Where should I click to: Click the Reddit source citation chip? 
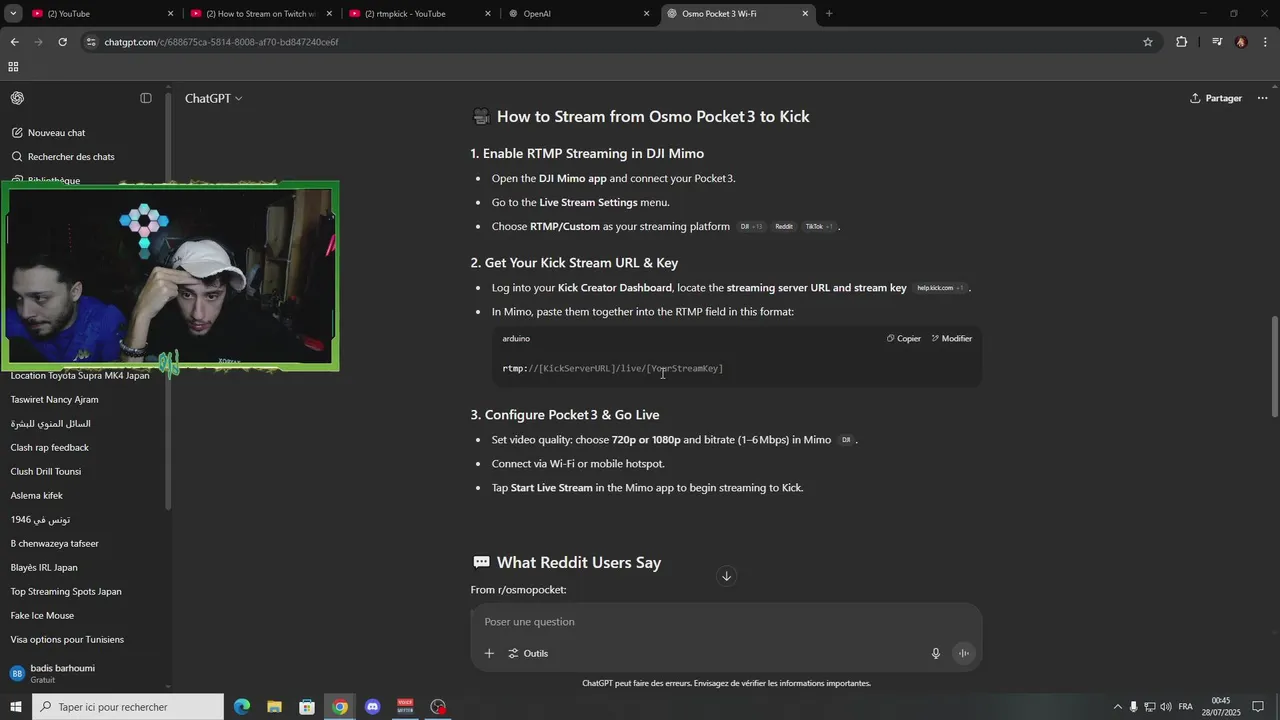[784, 227]
